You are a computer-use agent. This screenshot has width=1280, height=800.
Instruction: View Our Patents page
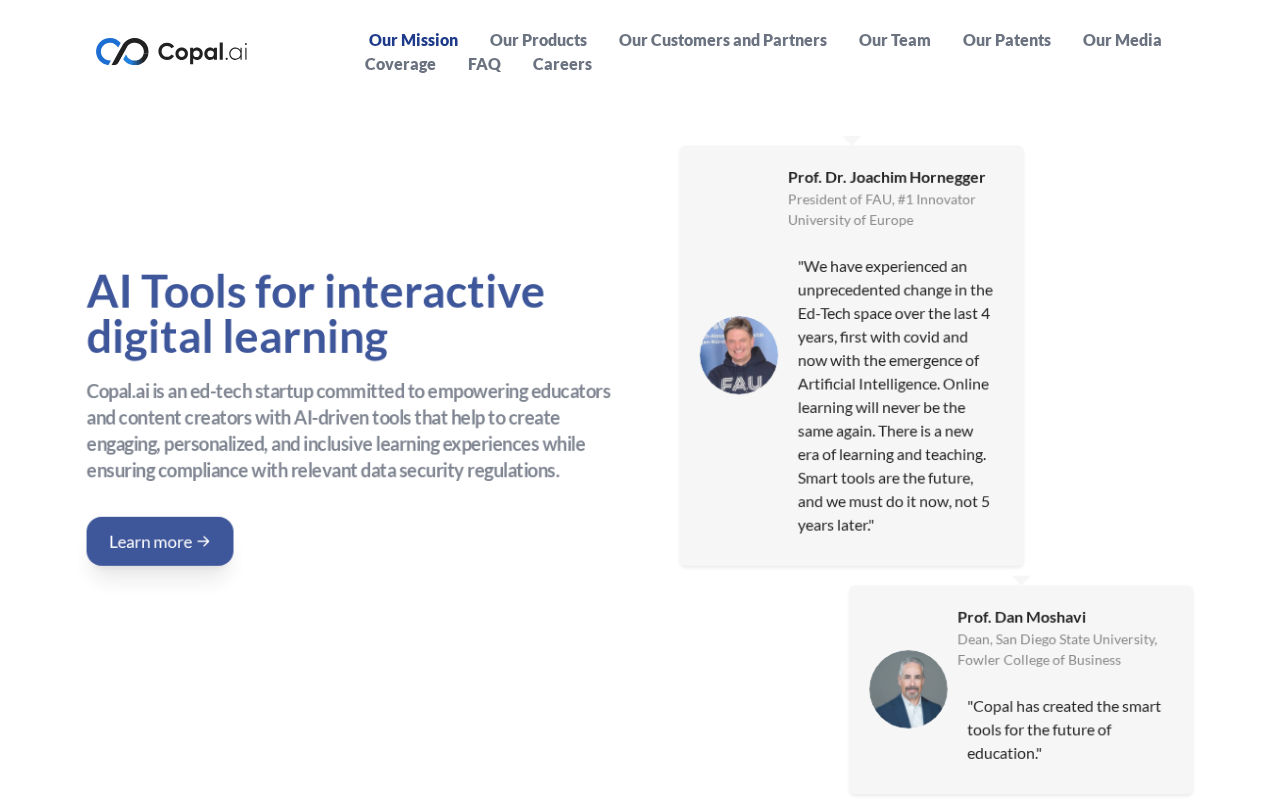1007,40
